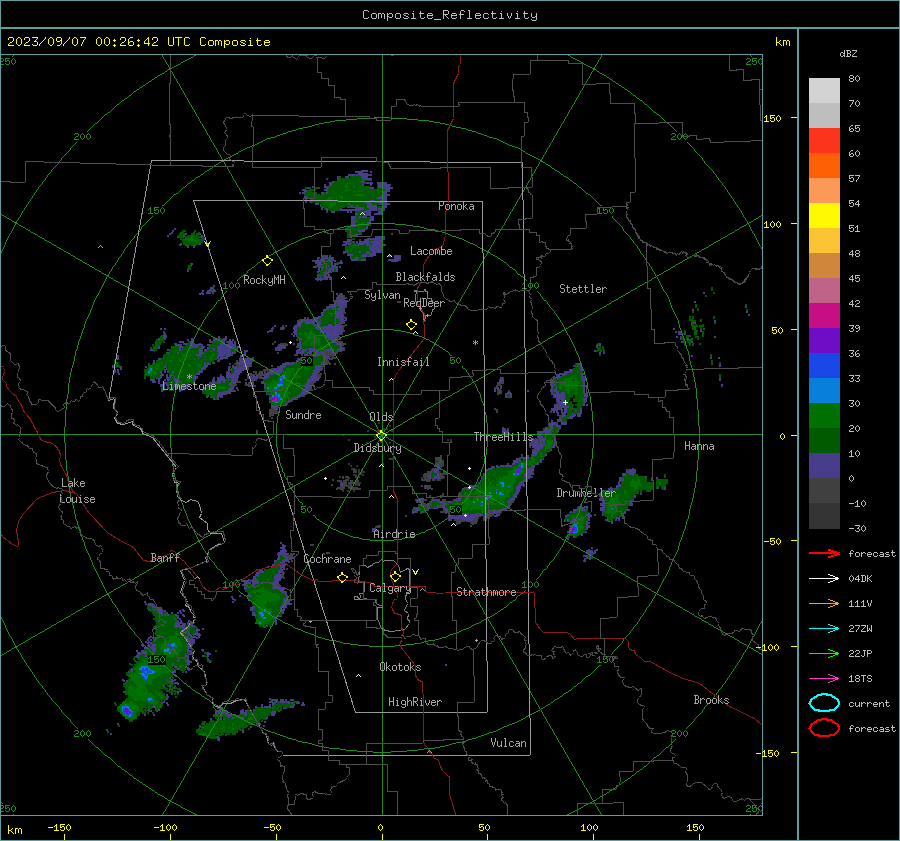
Task: Click the dBZ legend heading
Action: point(848,54)
